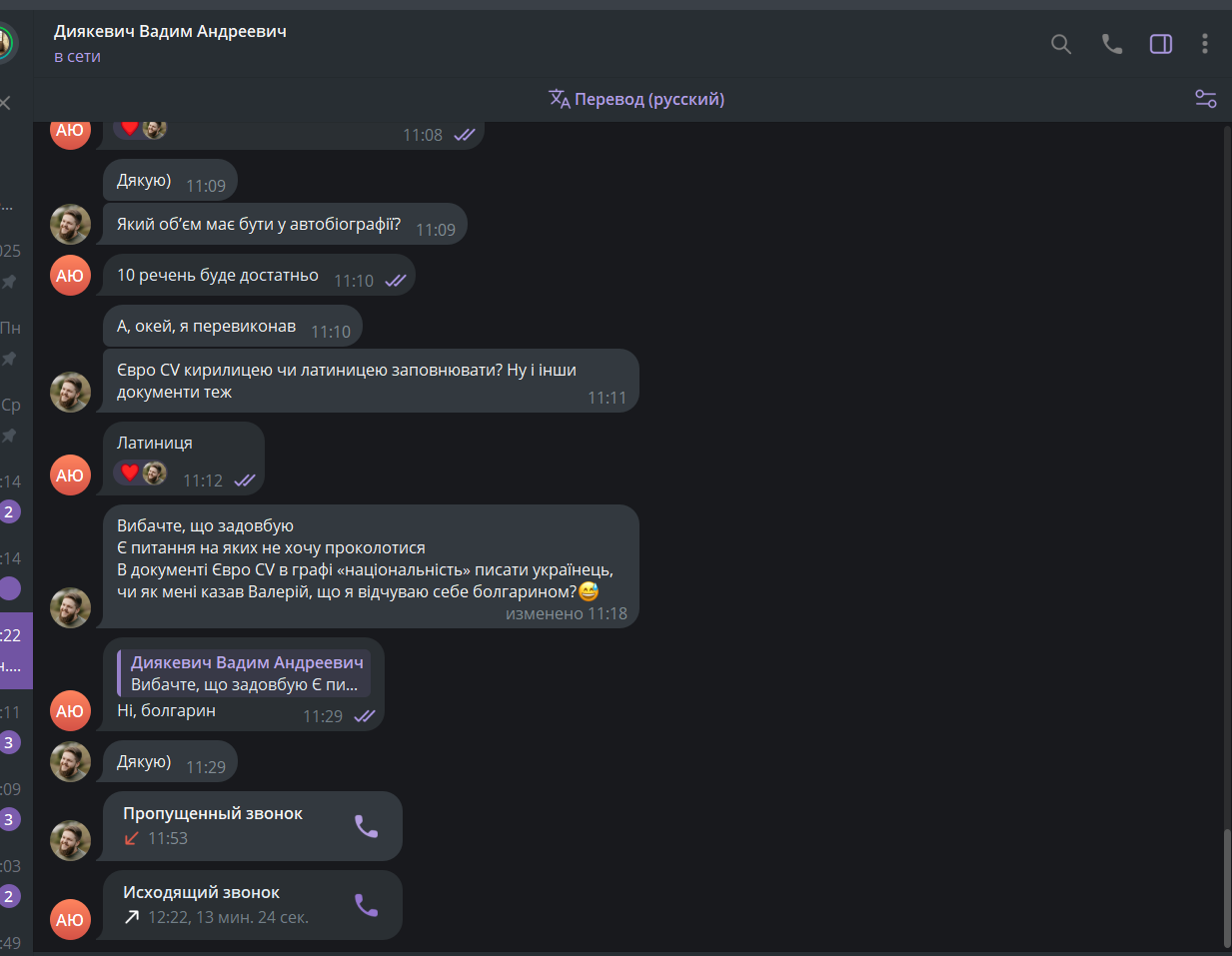This screenshot has height=956, width=1232.
Task: Call back from the Пропущенный звонок bubble
Action: [366, 826]
